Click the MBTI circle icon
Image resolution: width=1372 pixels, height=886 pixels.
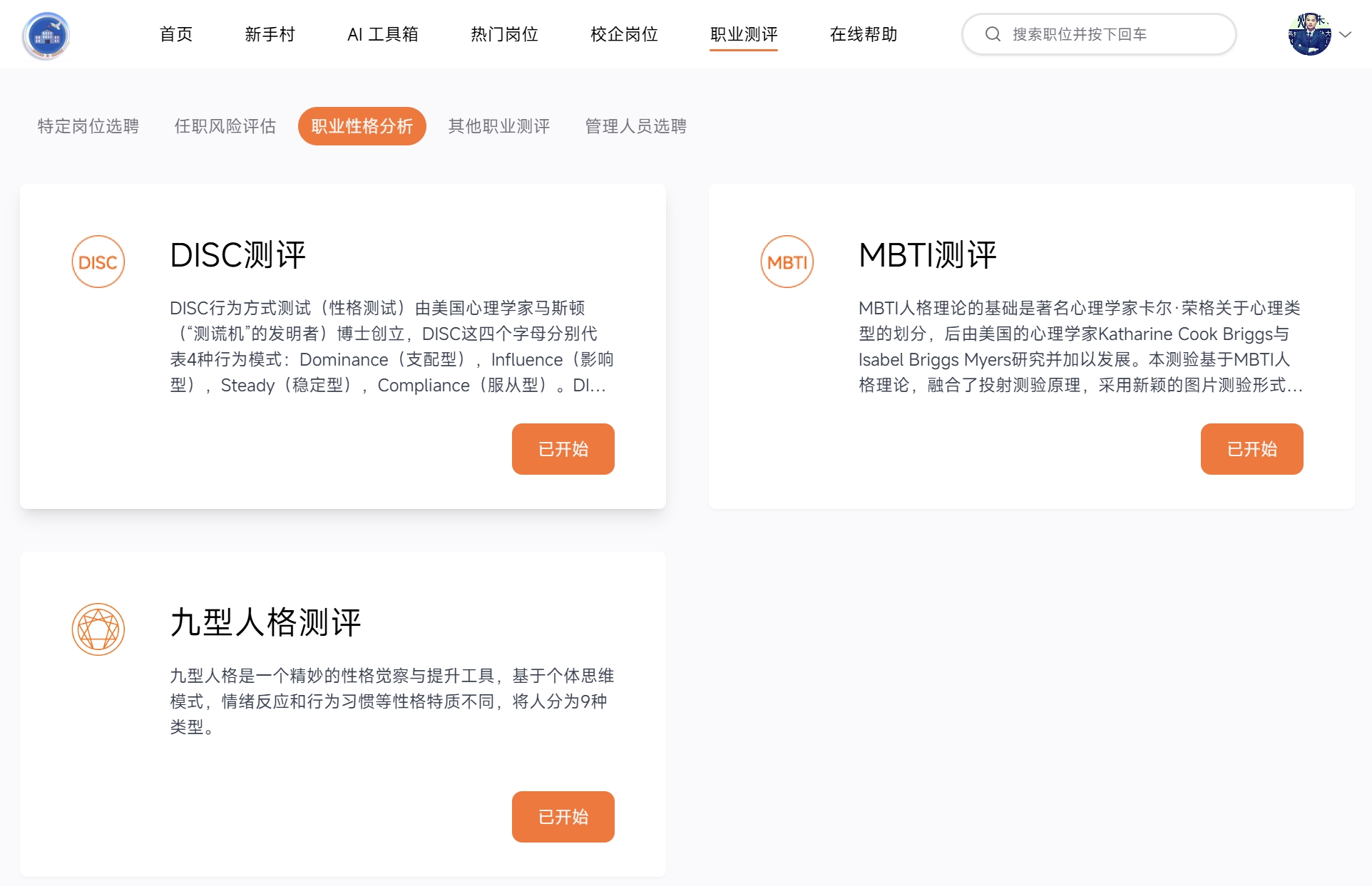pyautogui.click(x=787, y=262)
